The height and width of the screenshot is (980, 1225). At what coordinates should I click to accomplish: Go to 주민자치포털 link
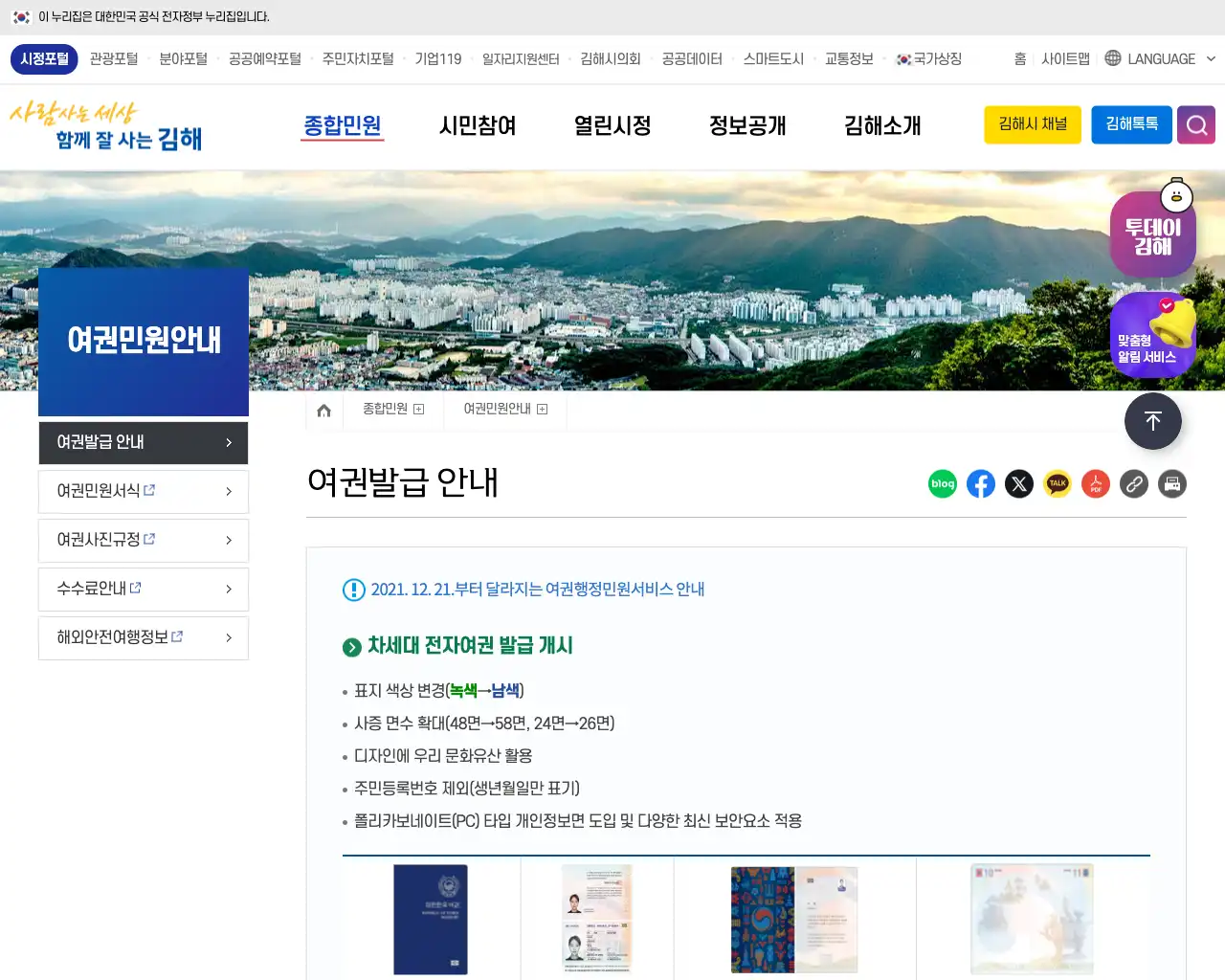(358, 59)
